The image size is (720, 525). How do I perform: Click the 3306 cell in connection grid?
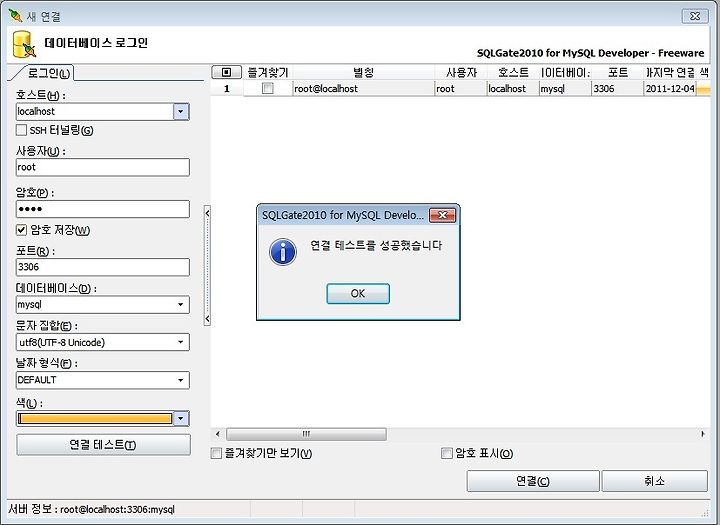[x=618, y=89]
